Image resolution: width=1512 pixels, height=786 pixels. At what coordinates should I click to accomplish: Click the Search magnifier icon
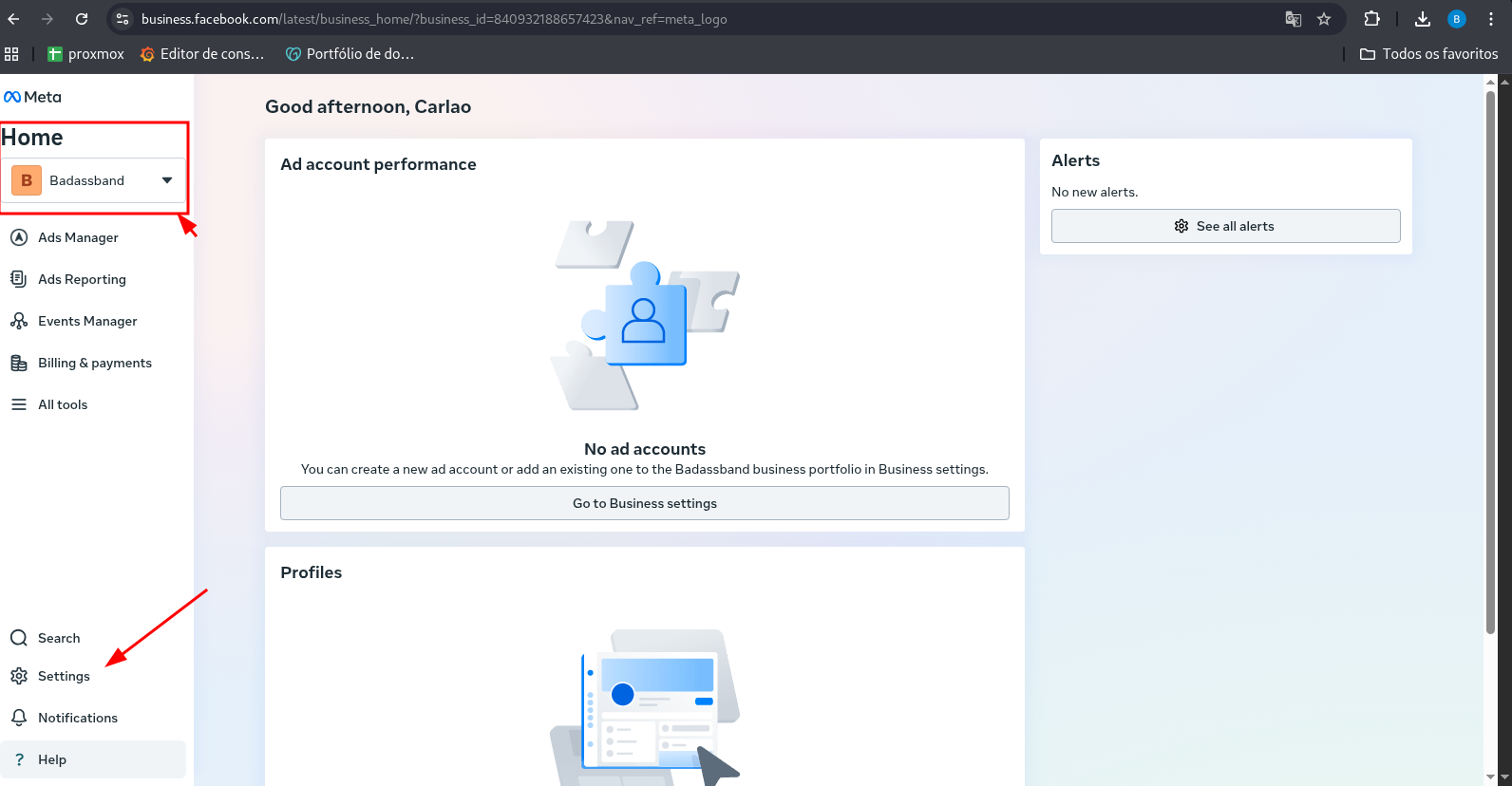pos(19,638)
